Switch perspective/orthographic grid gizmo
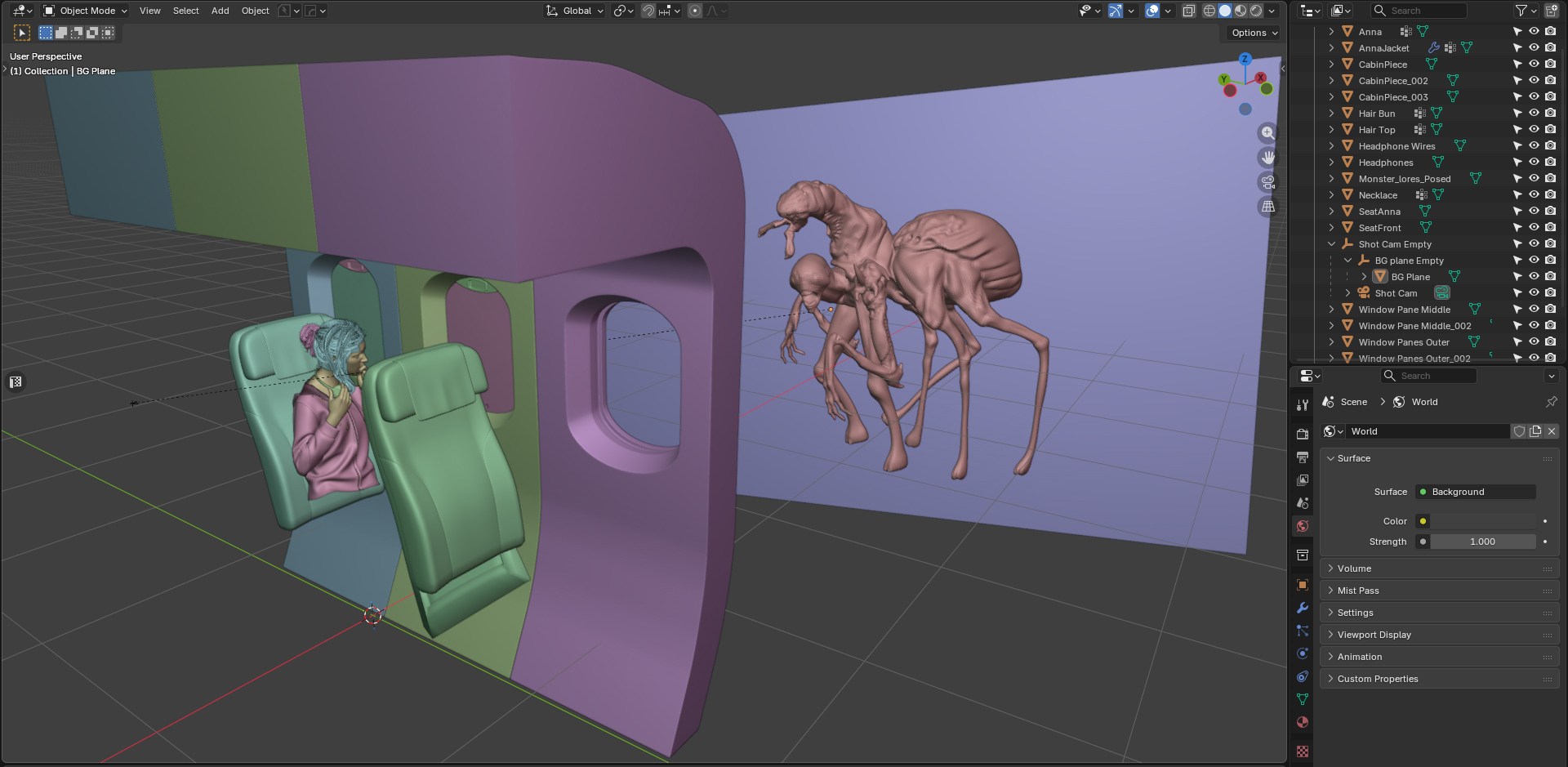Screen dimensions: 1568x767 1267,207
